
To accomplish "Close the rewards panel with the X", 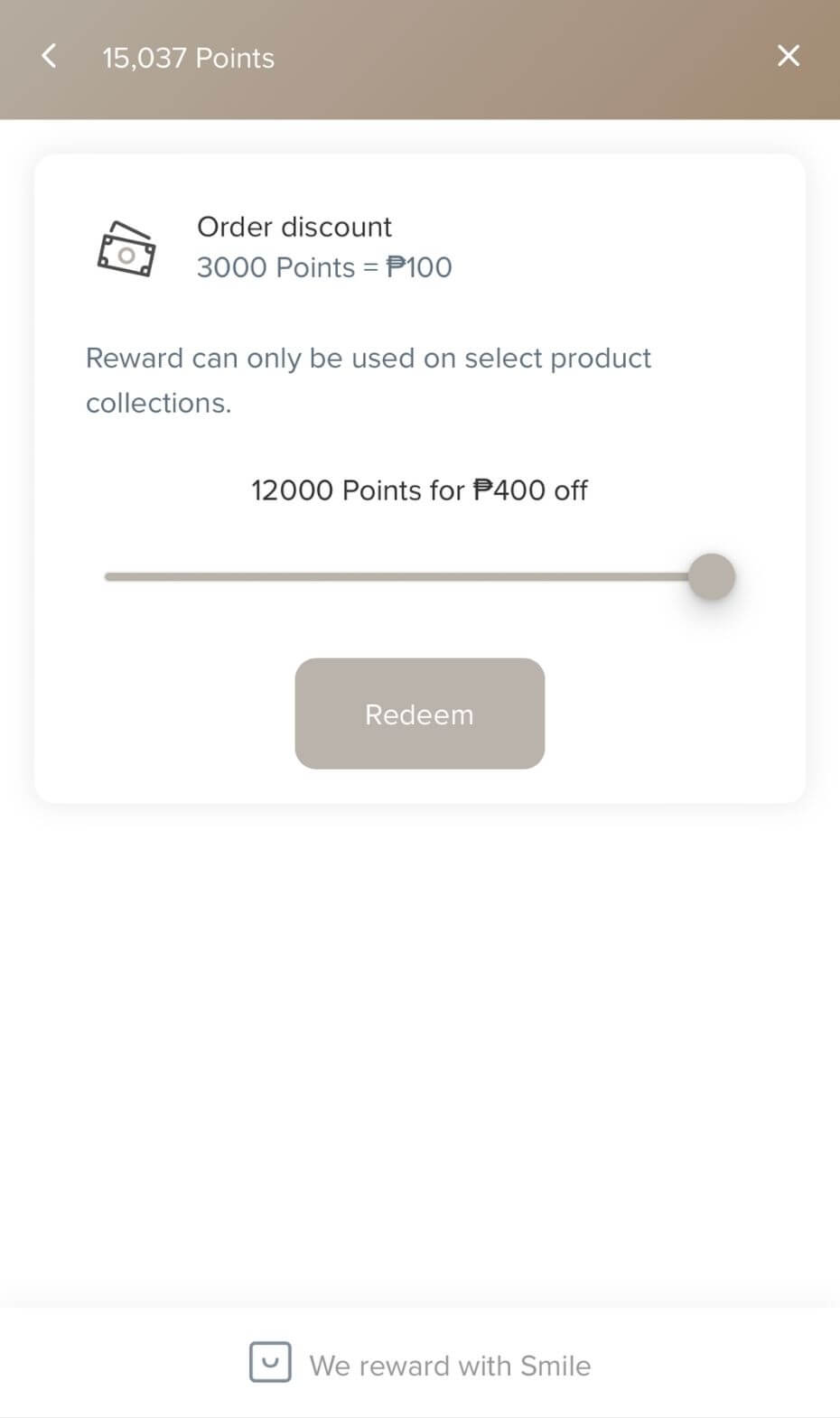I will pyautogui.click(x=788, y=56).
